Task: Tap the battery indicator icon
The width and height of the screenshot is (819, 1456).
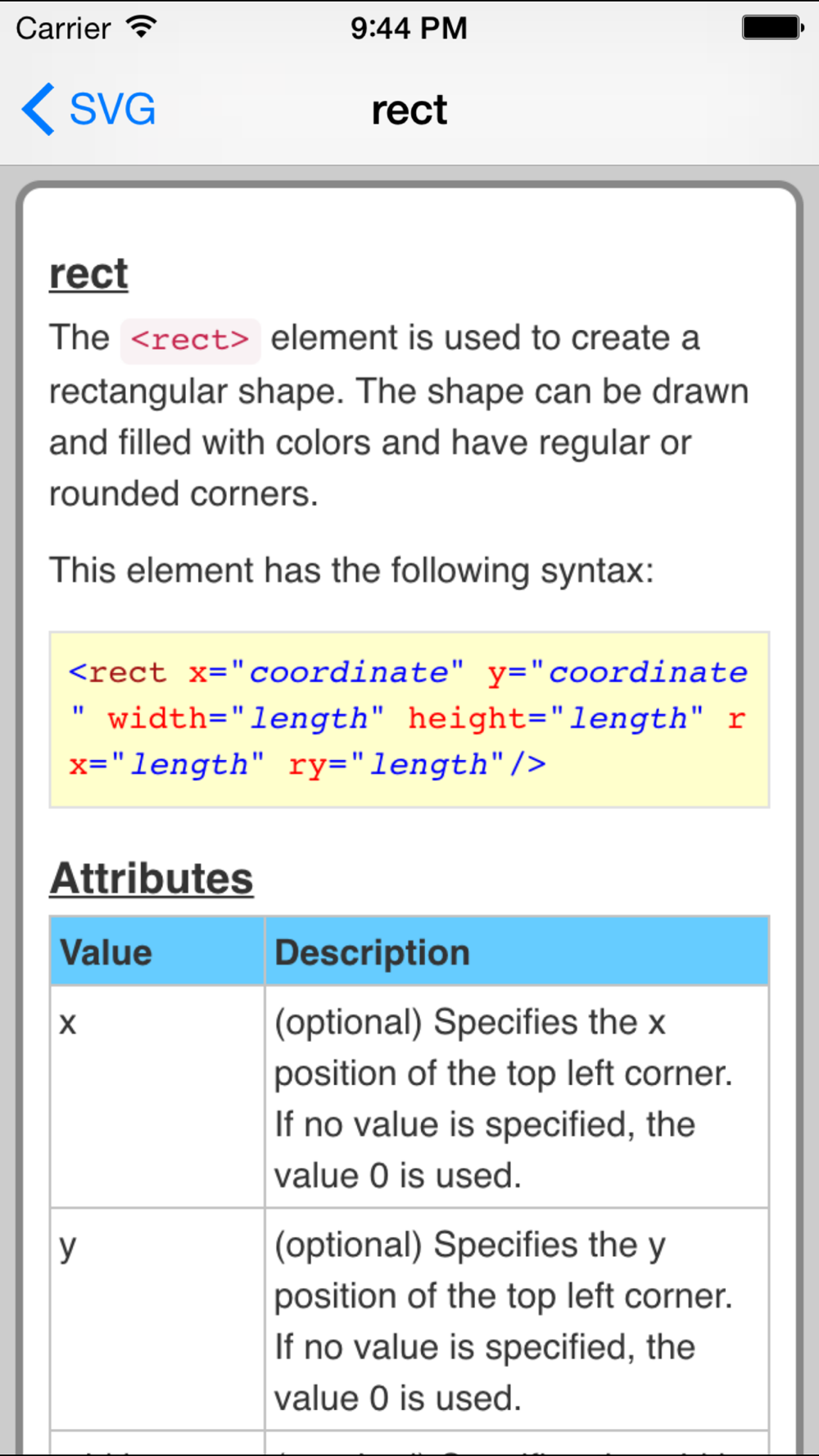Action: coord(772,28)
